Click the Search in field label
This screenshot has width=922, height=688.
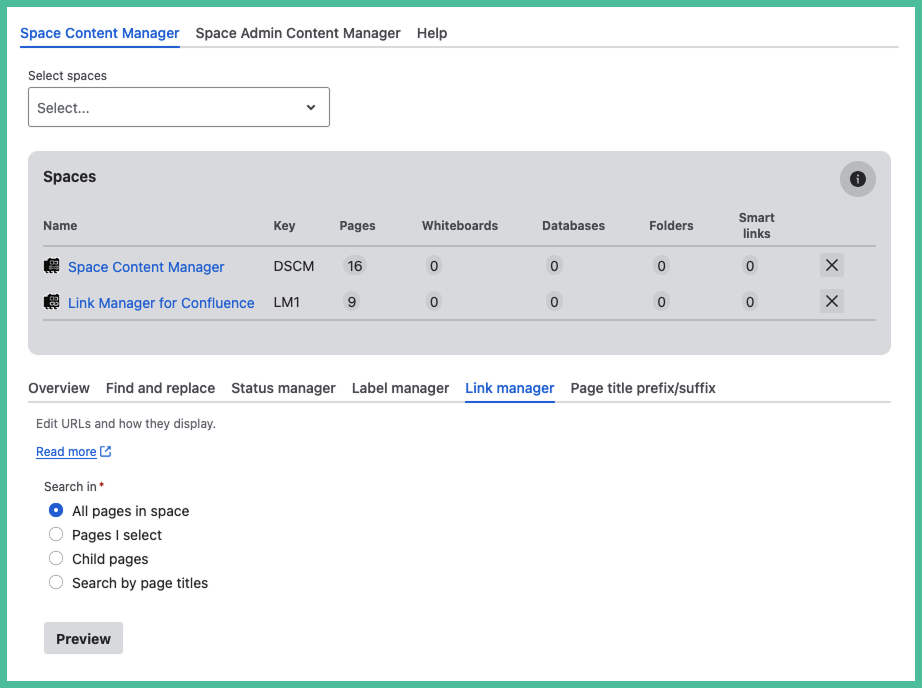coord(70,487)
